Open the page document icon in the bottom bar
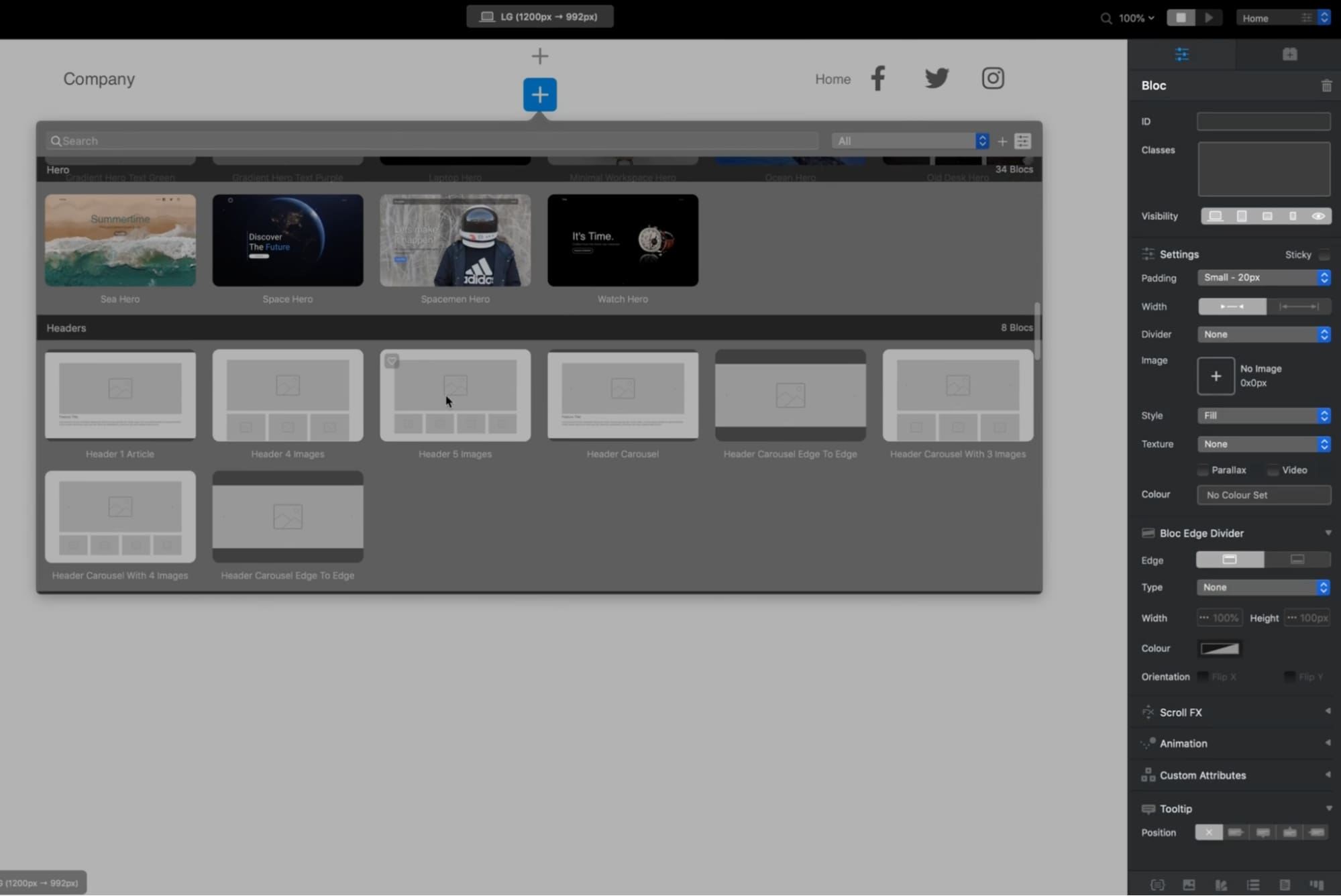The height and width of the screenshot is (896, 1341). pos(1285,885)
